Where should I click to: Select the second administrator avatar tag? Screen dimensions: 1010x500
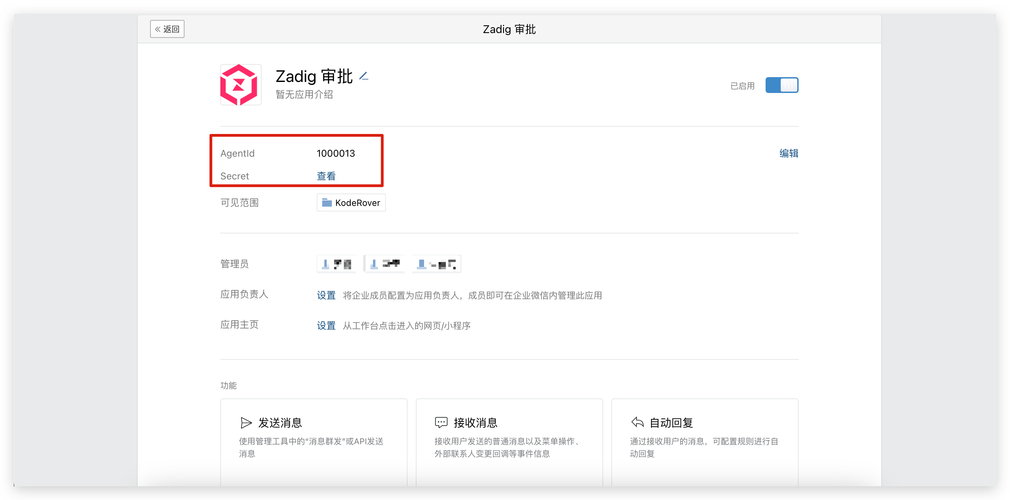coord(385,264)
